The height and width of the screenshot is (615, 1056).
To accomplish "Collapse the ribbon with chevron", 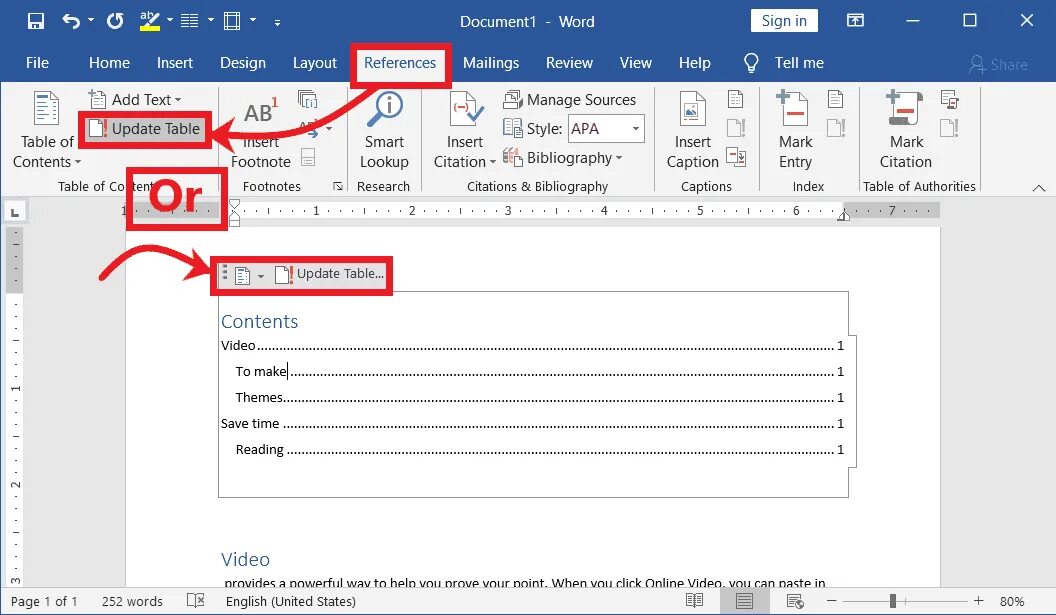I will pos(1038,188).
